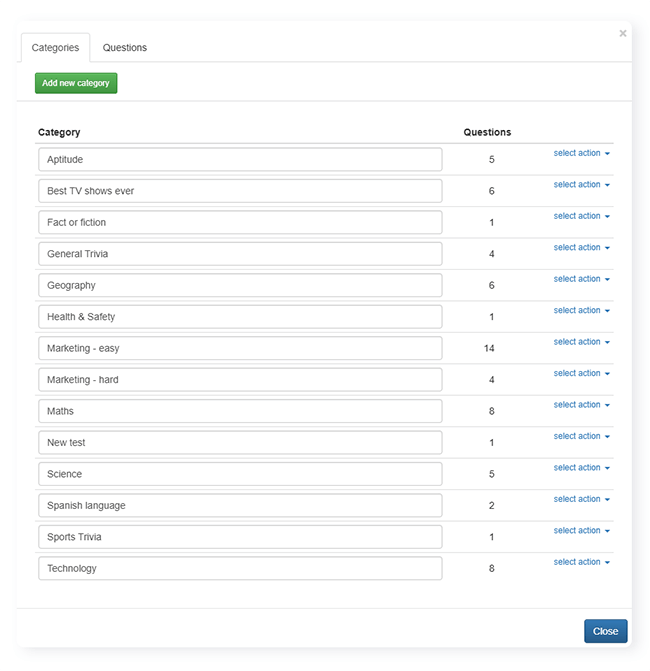Viewport: 650px width, 671px height.
Task: Select the Health & Safety input field
Action: click(240, 317)
